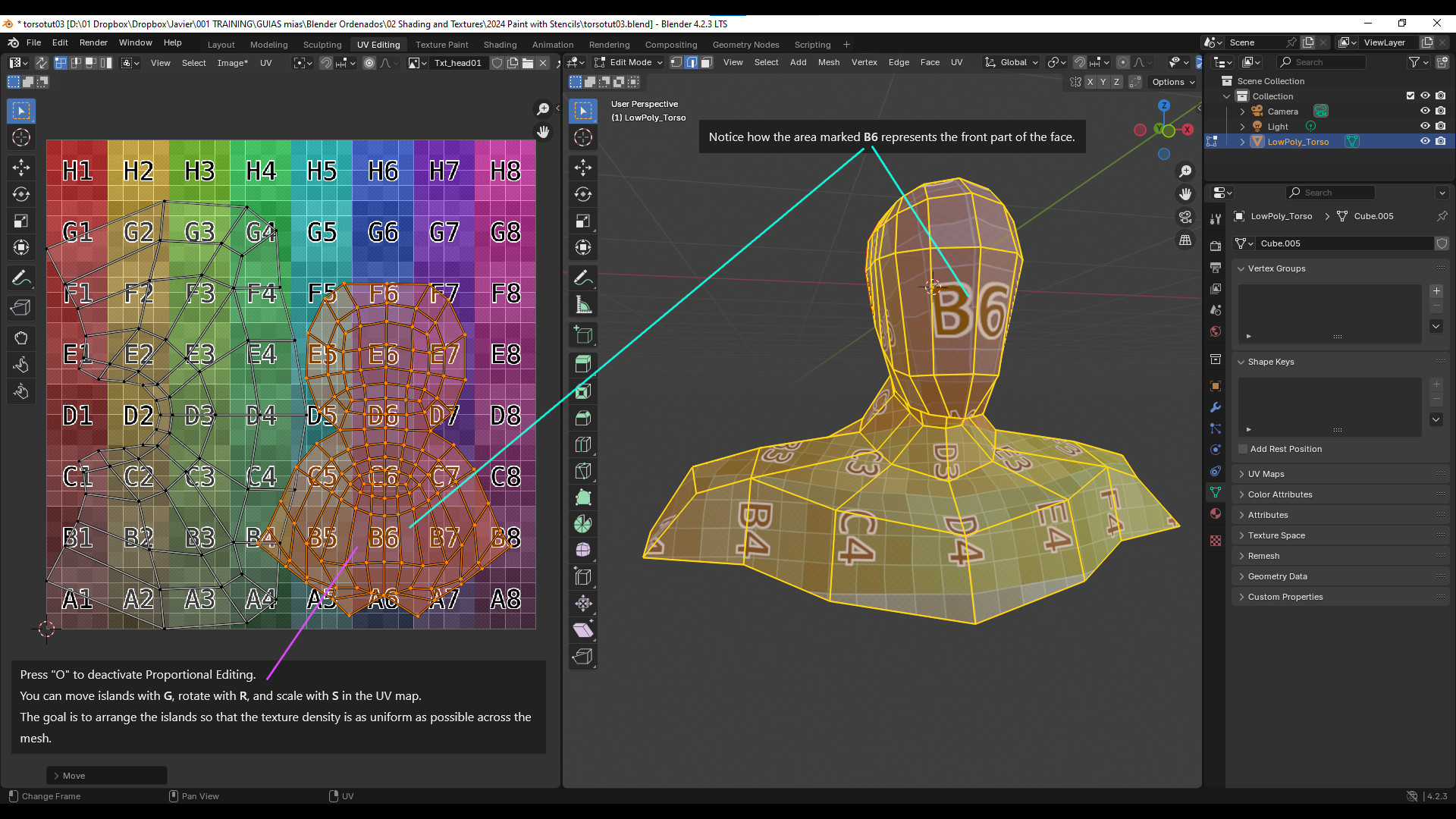Viewport: 1456px width, 819px height.
Task: Toggle camera view in 3D viewport
Action: pos(1185,217)
